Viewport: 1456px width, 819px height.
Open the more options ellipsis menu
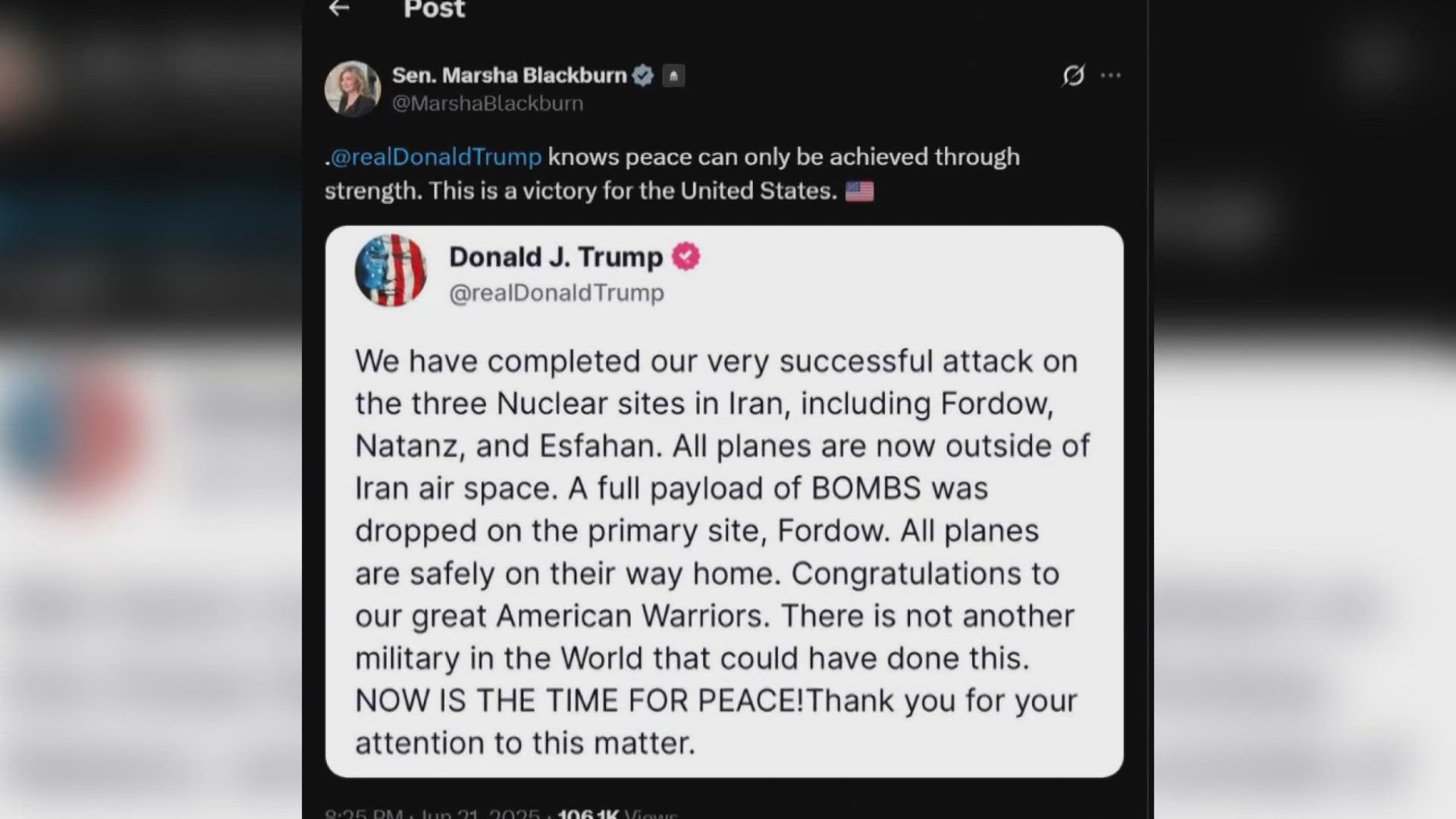point(1112,75)
